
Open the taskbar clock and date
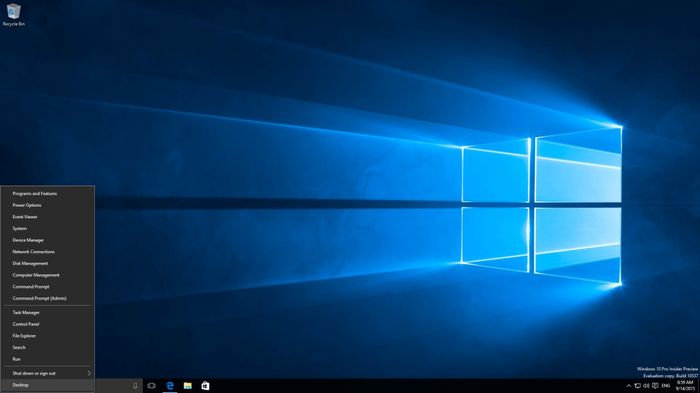click(x=685, y=385)
